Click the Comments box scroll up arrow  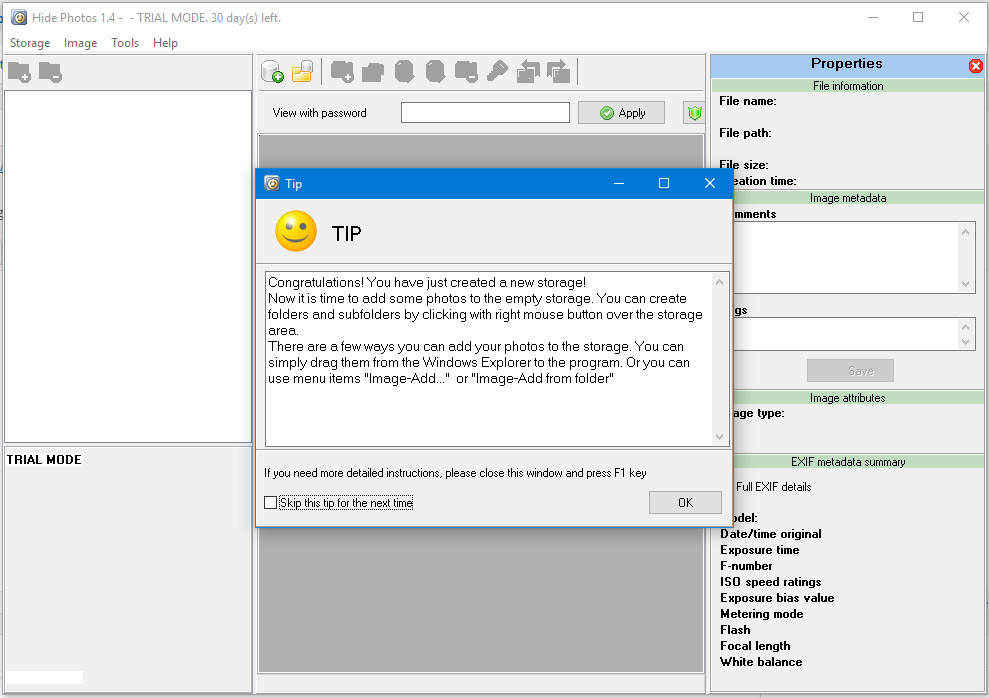(966, 232)
